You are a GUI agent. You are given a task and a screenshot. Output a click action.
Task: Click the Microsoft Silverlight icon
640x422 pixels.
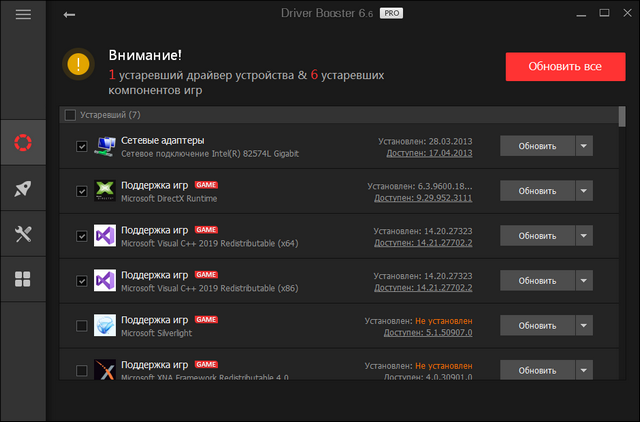[x=105, y=325]
